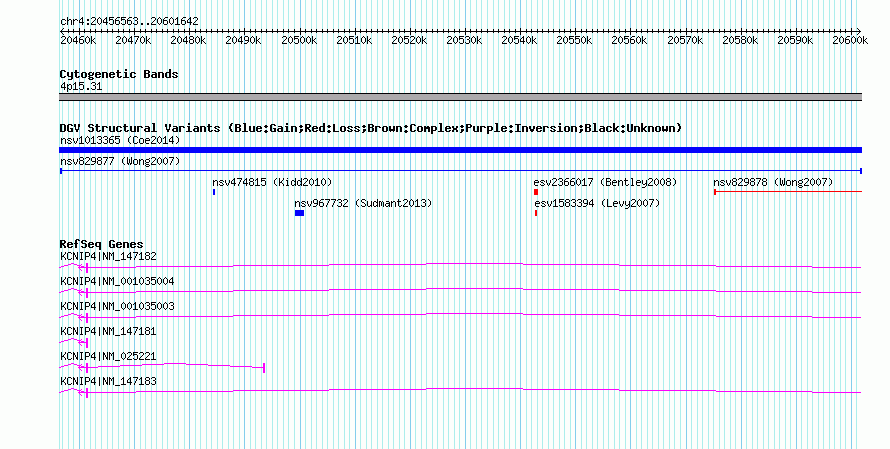This screenshot has height=449, width=890.
Task: Select the magenta NM_147182 transcript line
Action: pyautogui.click(x=460, y=266)
